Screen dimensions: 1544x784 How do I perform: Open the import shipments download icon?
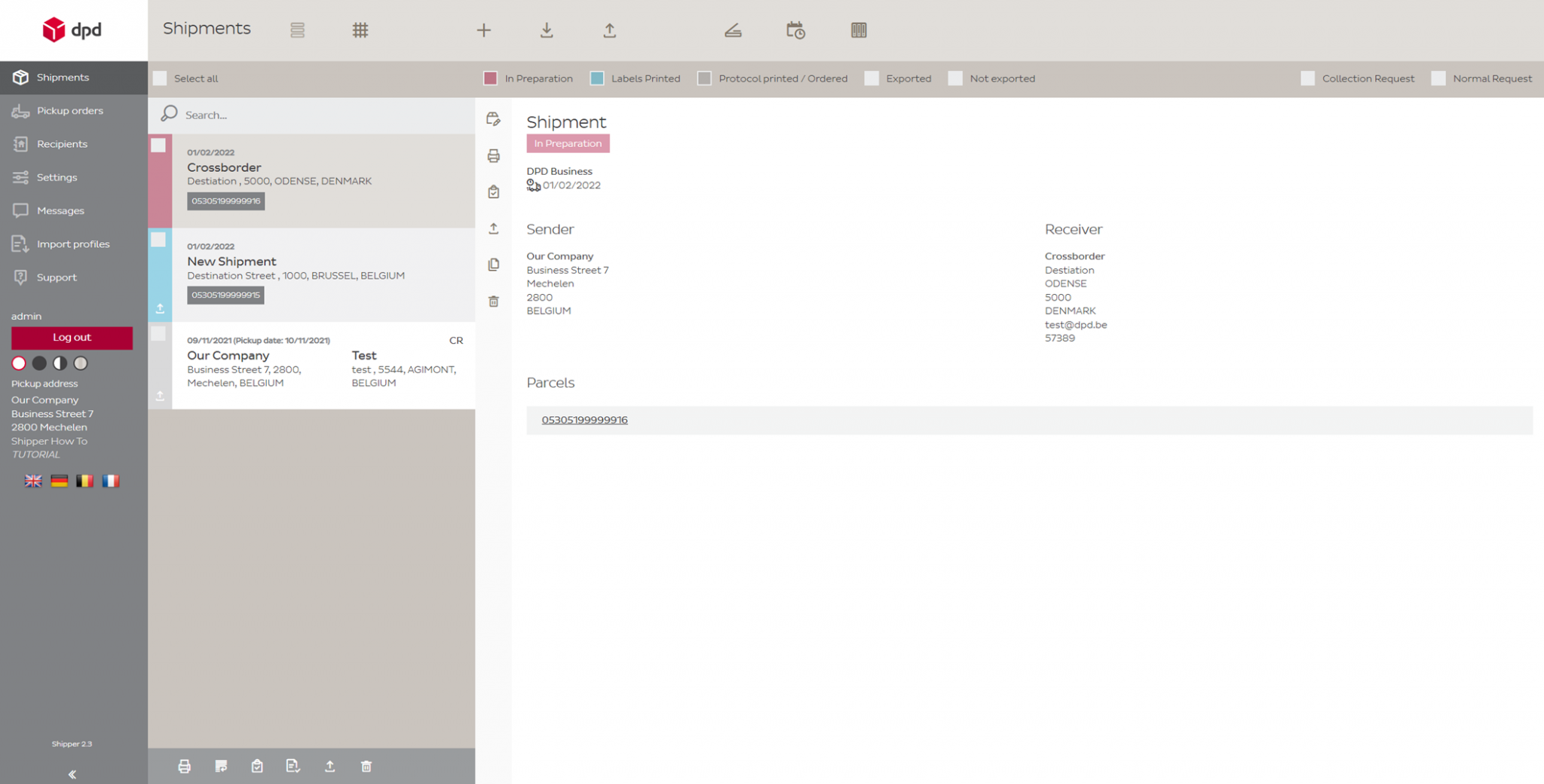[547, 30]
